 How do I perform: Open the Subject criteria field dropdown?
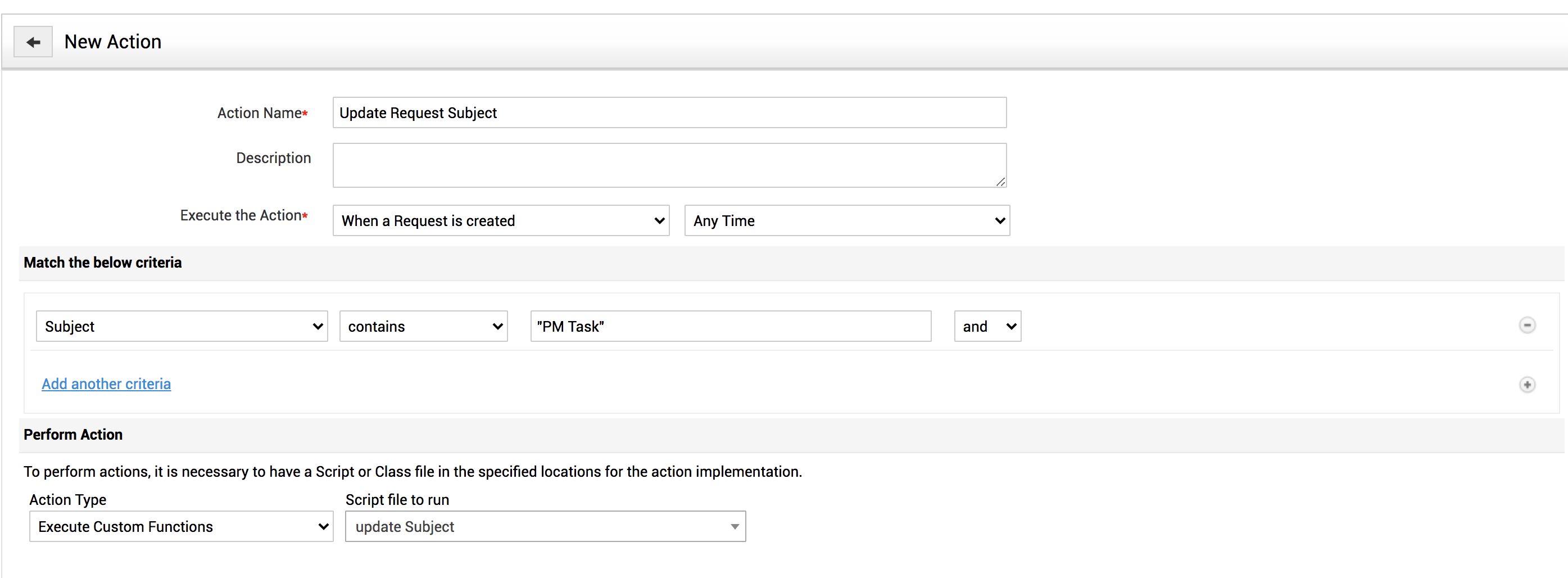(182, 327)
